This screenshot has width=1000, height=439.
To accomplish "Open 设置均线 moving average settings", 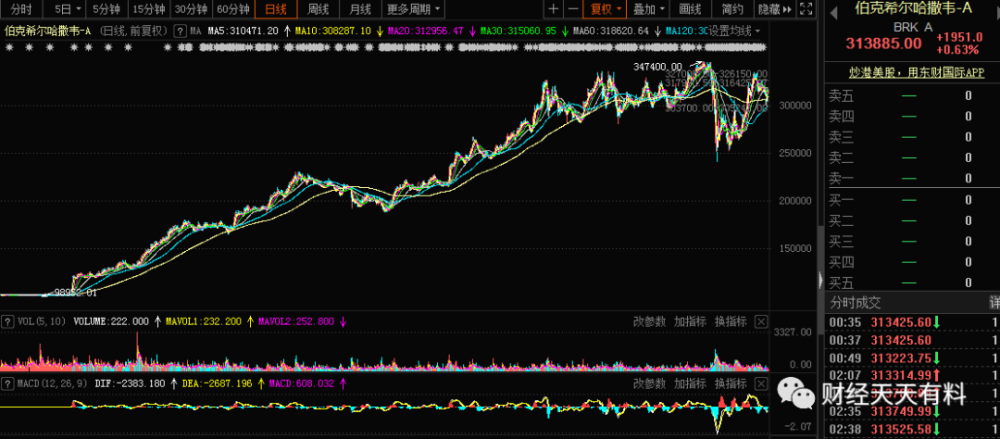I will (x=735, y=31).
